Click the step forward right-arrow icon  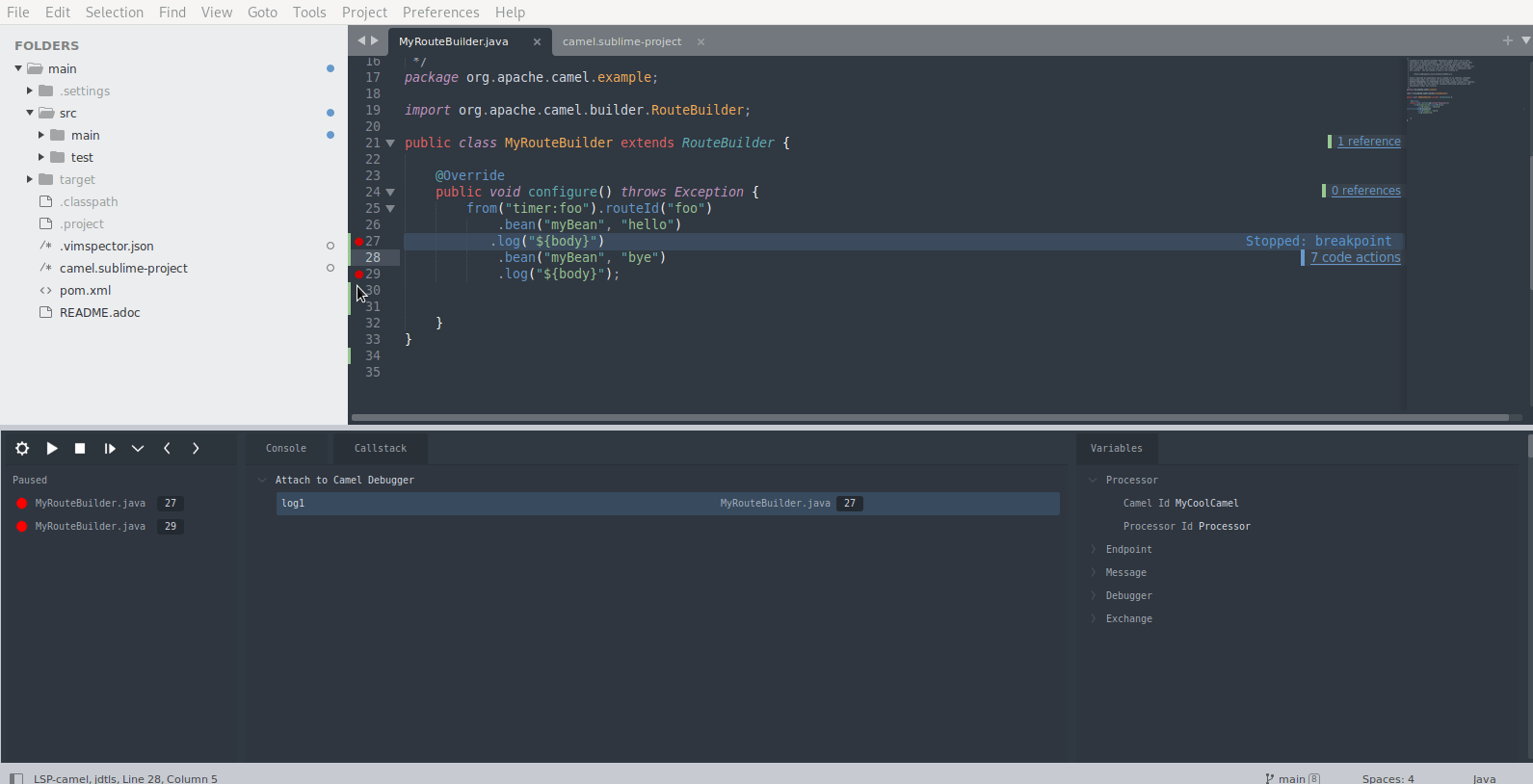pos(196,449)
